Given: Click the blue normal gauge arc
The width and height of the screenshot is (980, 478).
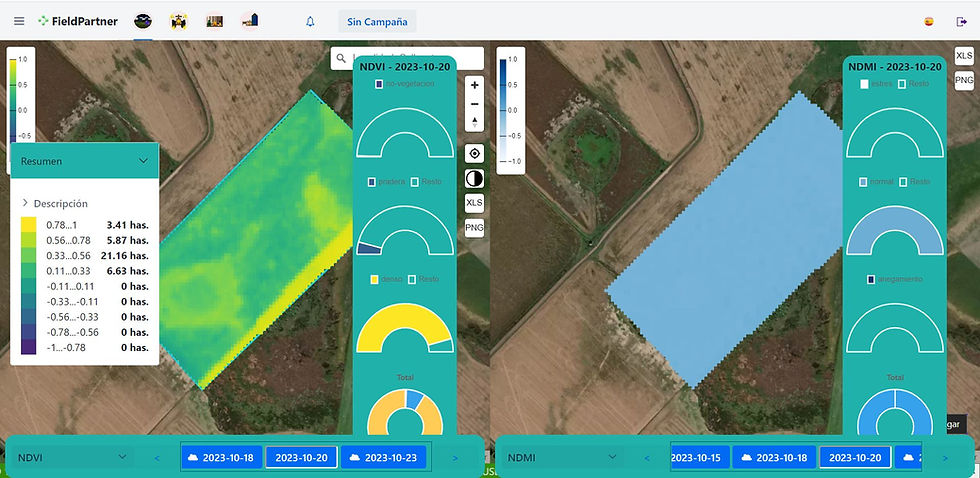Looking at the screenshot, I should click(x=894, y=216).
